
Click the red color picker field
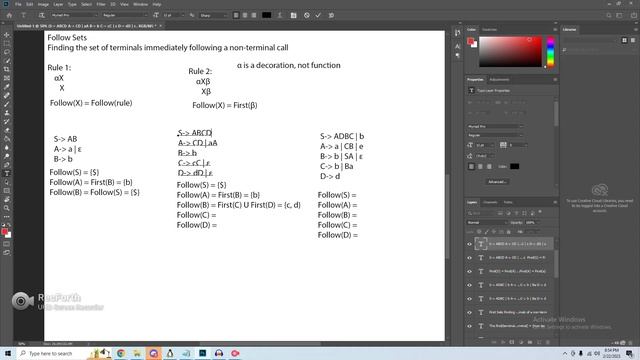[510, 51]
